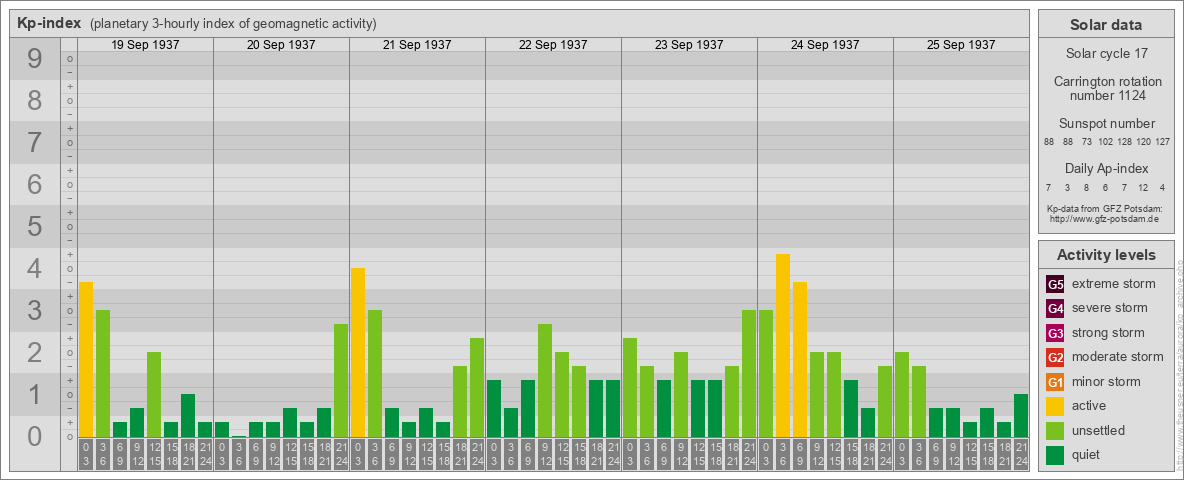1184x480 pixels.
Task: Click the 12-15h bar on 19 Sep
Action: pos(154,395)
